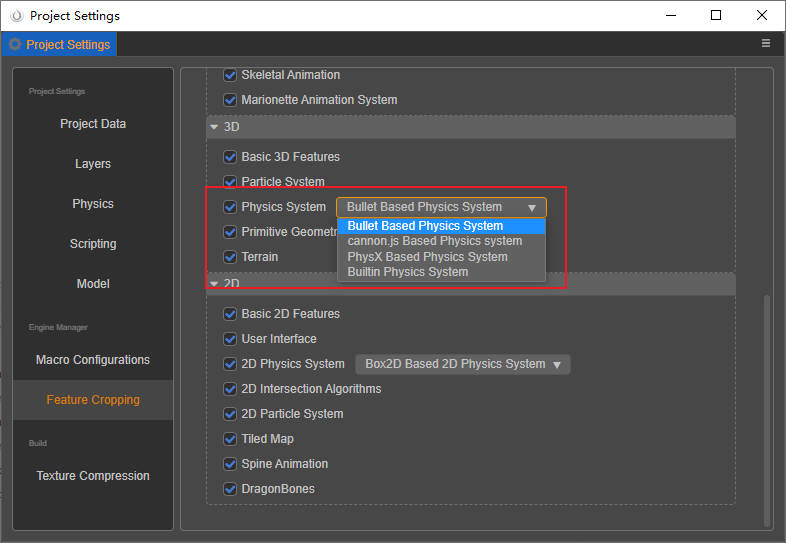Open the Box2D Based 2D Physics dropdown
Viewport: 786px width, 543px height.
(x=462, y=364)
